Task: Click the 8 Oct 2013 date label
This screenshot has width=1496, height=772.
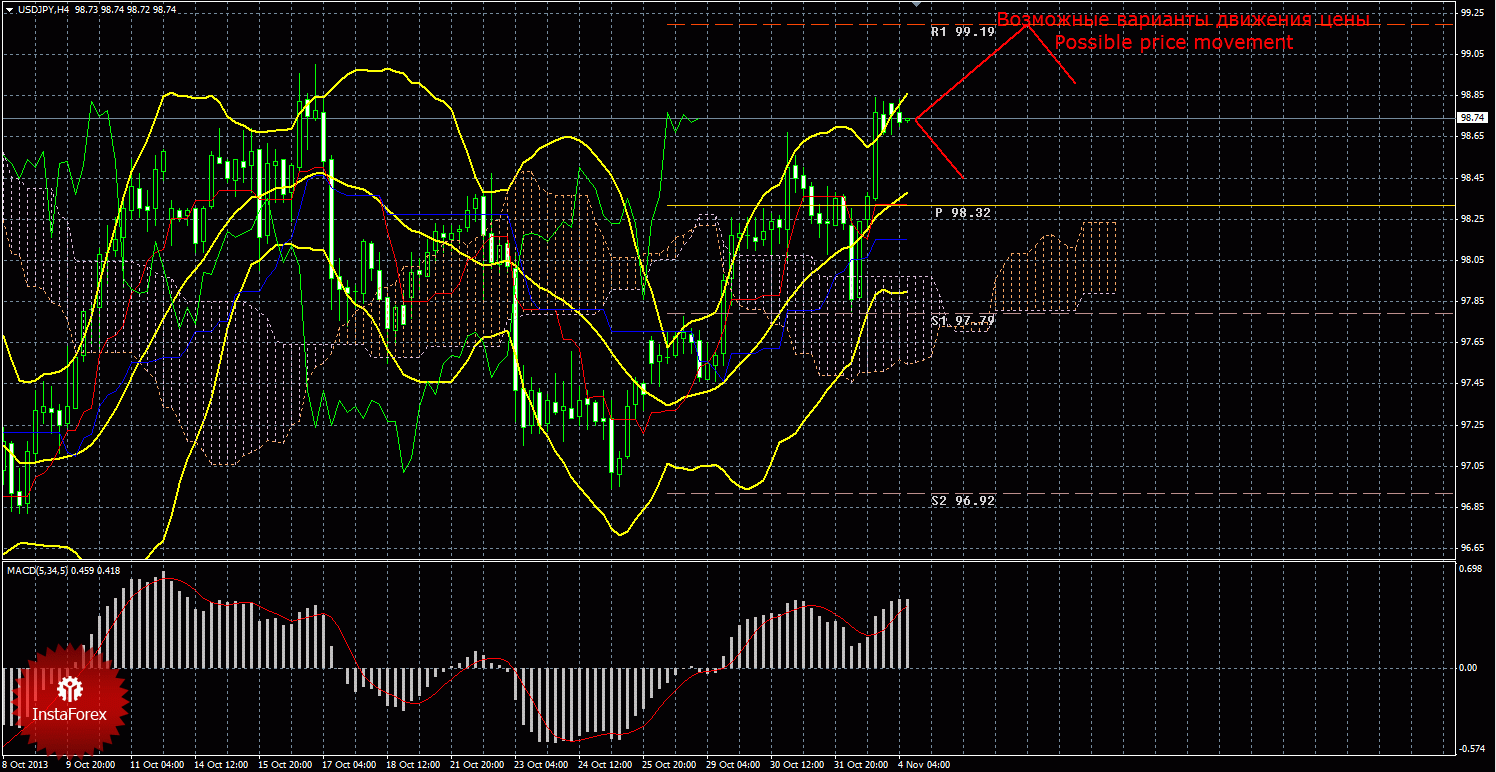Action: tap(25, 764)
